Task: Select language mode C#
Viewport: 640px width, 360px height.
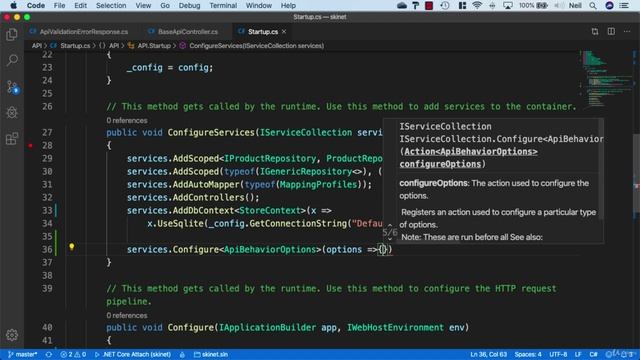Action: tap(593, 354)
